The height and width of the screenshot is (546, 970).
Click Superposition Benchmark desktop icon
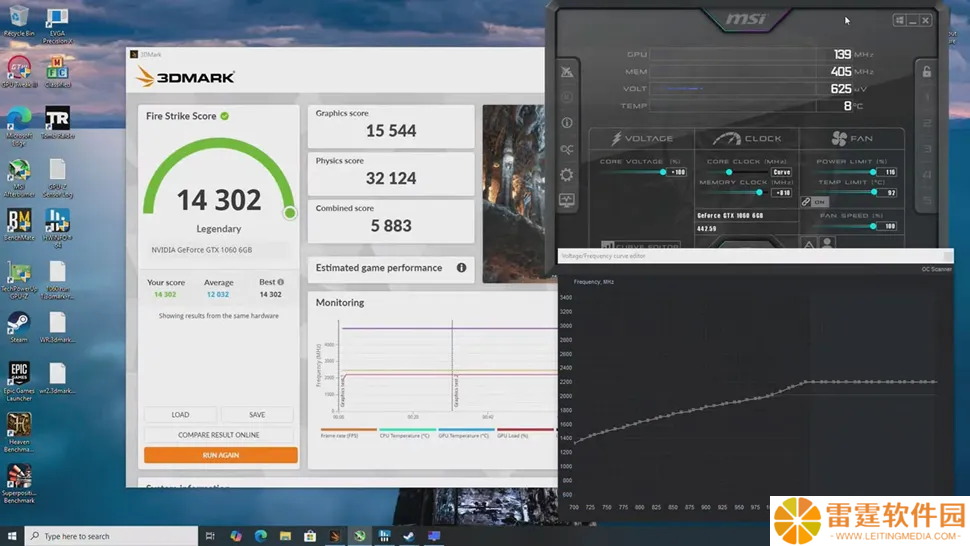[19, 484]
